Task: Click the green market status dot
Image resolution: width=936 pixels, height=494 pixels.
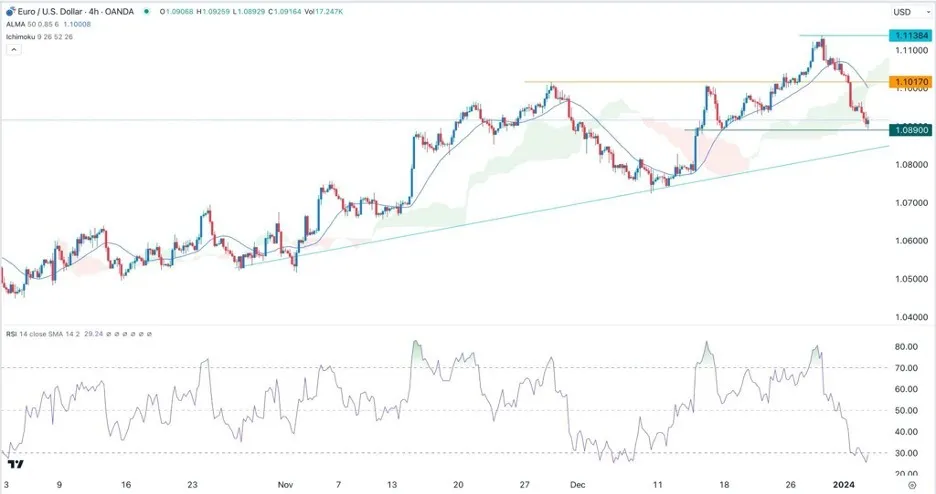Action: [146, 11]
